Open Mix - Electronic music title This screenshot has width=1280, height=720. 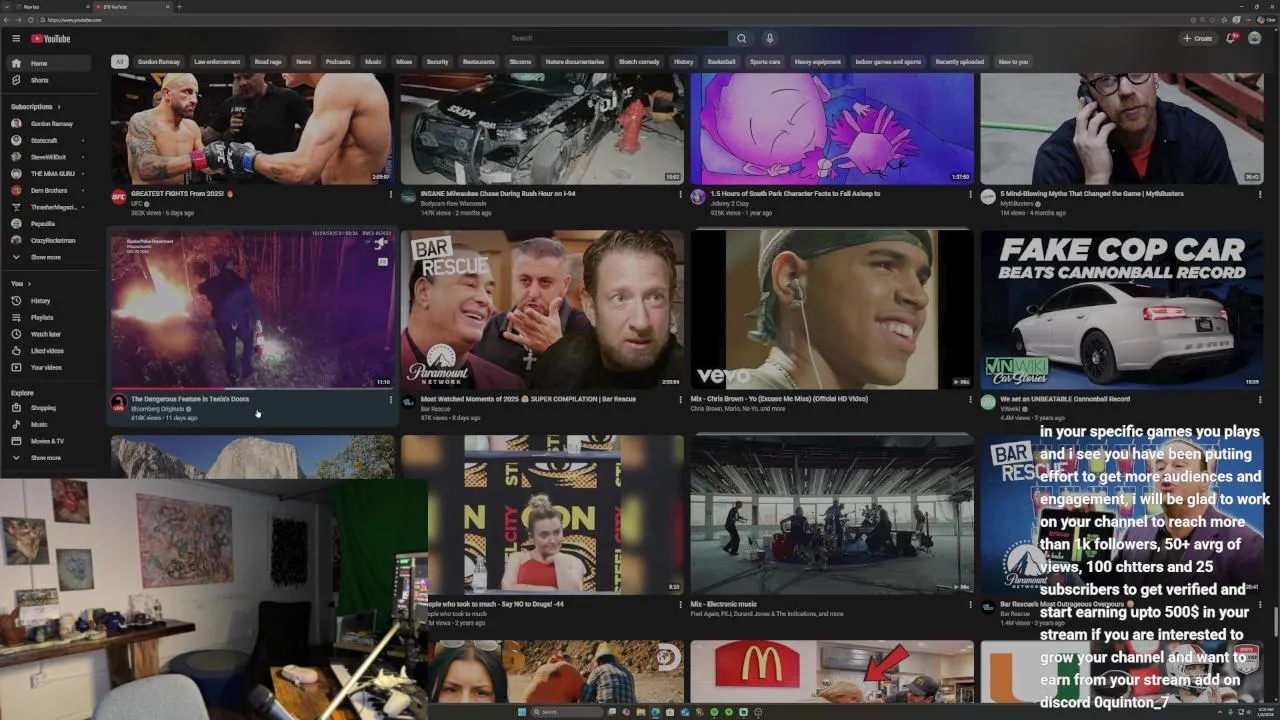[x=724, y=604]
